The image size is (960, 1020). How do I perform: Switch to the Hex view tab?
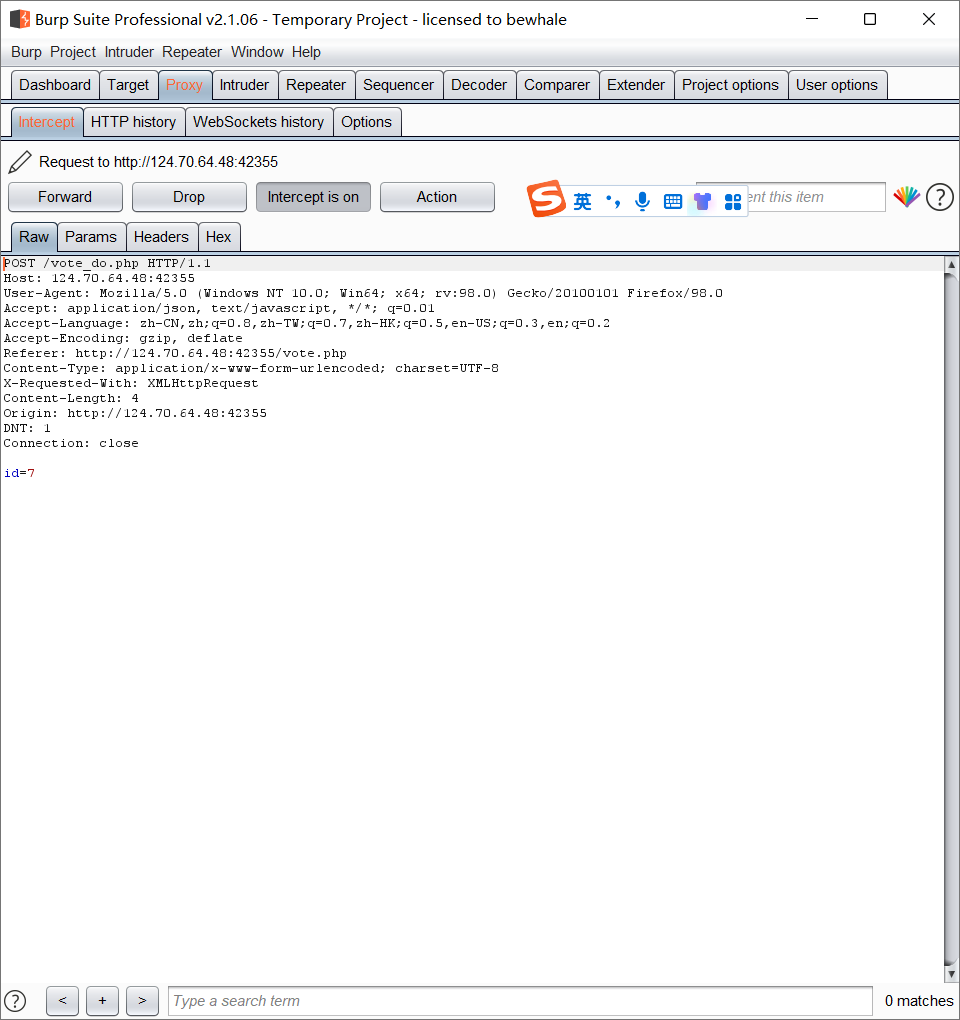click(218, 237)
